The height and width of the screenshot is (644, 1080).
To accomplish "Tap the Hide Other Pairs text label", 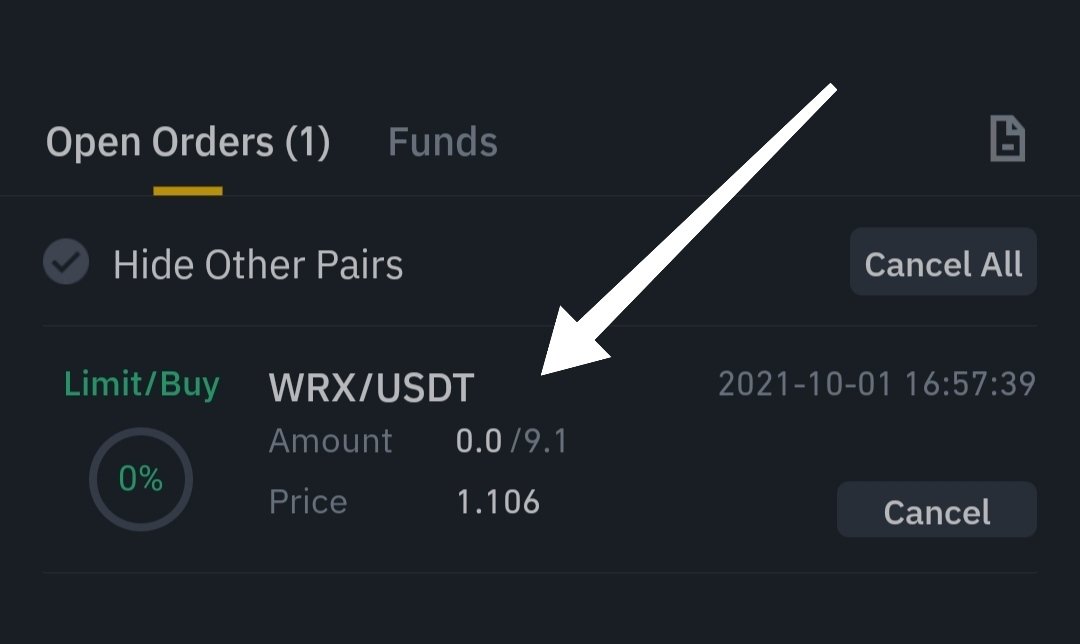I will click(258, 265).
